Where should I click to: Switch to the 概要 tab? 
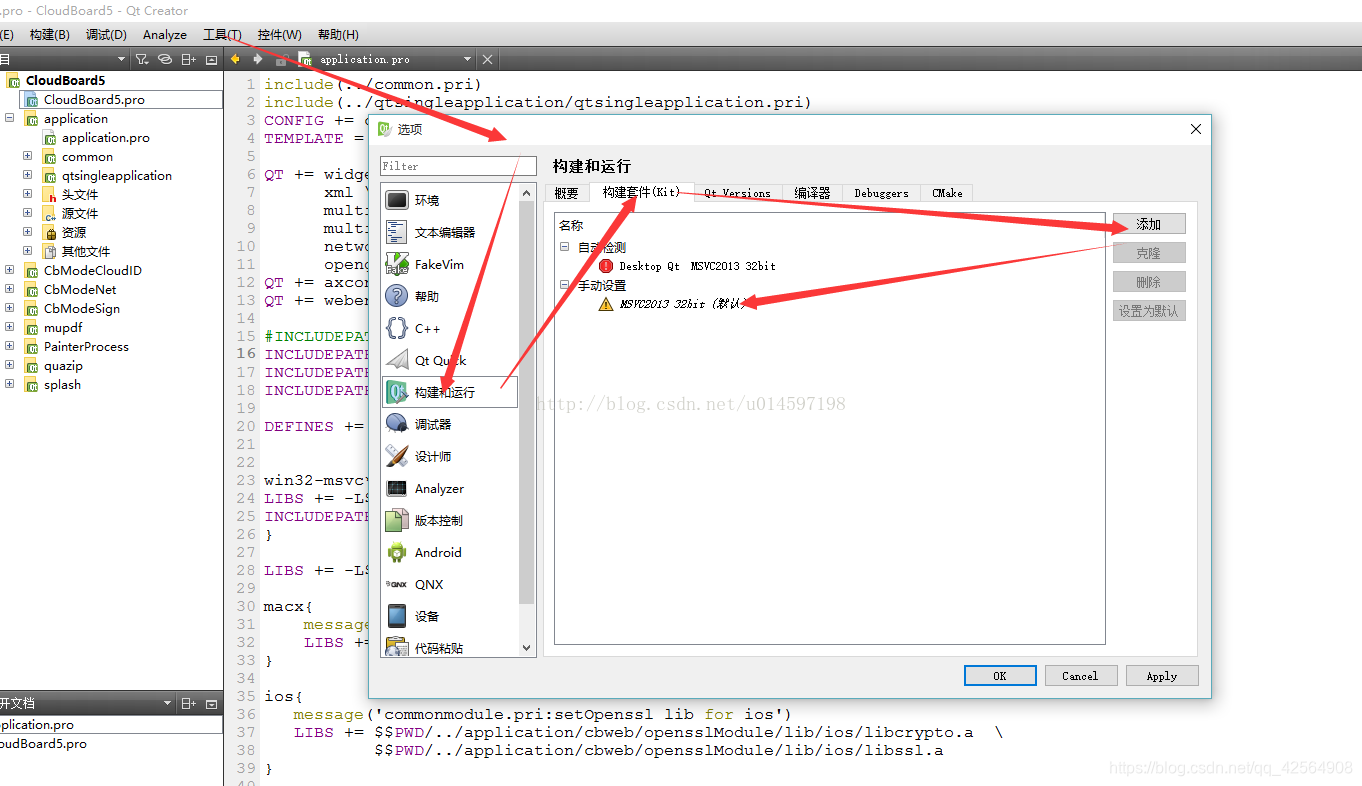pyautogui.click(x=566, y=193)
